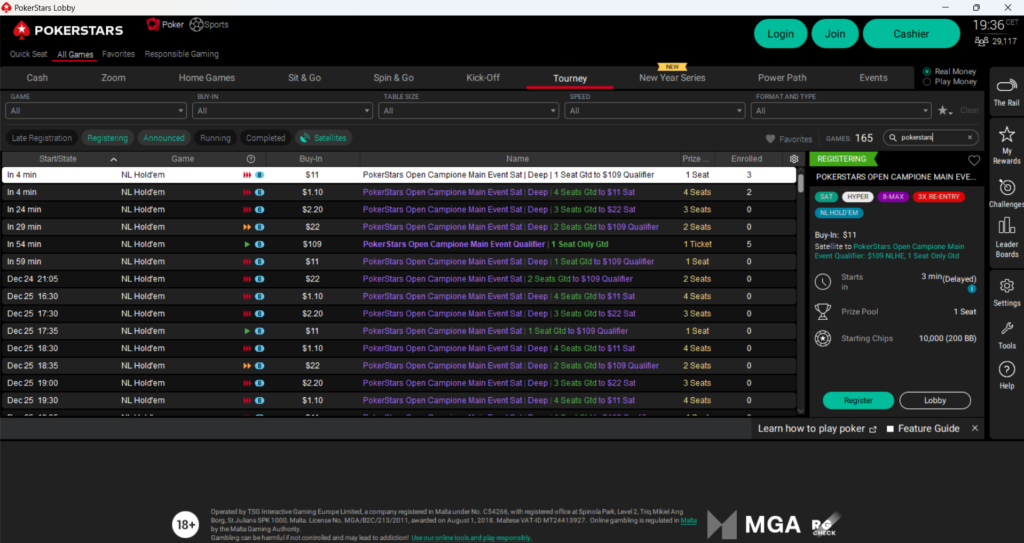The height and width of the screenshot is (543, 1024).
Task: Open the Quick Seat menu
Action: 28,54
